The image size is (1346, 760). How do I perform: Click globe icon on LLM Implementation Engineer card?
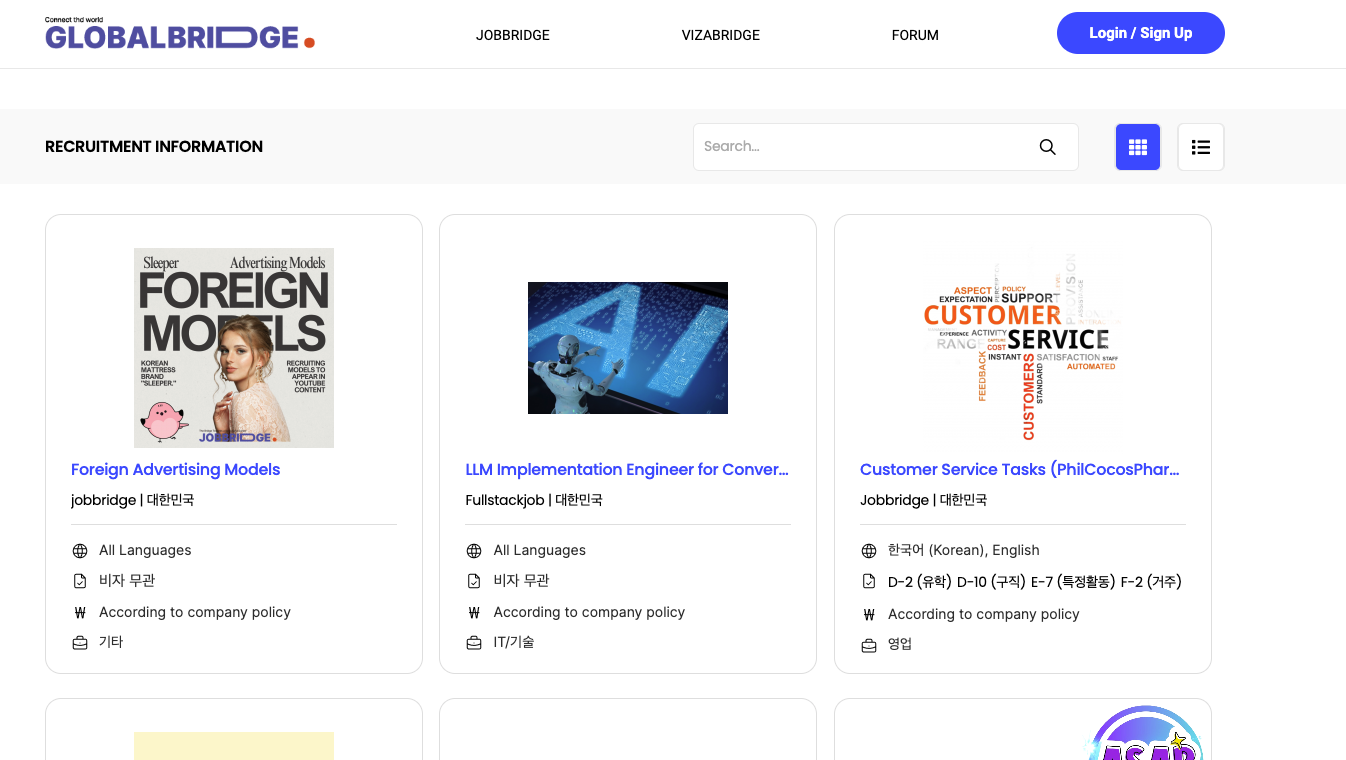coord(474,551)
